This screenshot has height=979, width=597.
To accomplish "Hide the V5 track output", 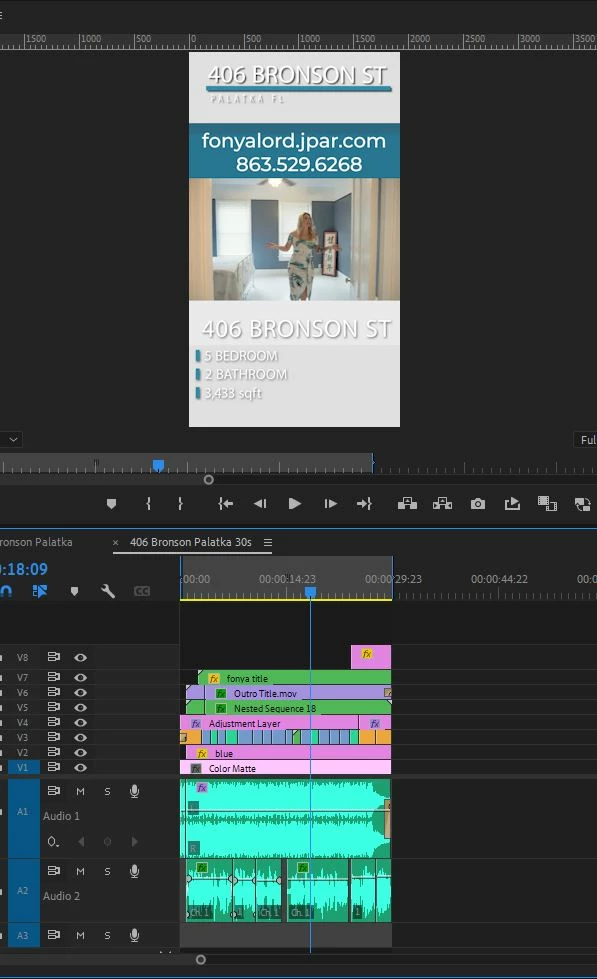I will click(x=81, y=707).
